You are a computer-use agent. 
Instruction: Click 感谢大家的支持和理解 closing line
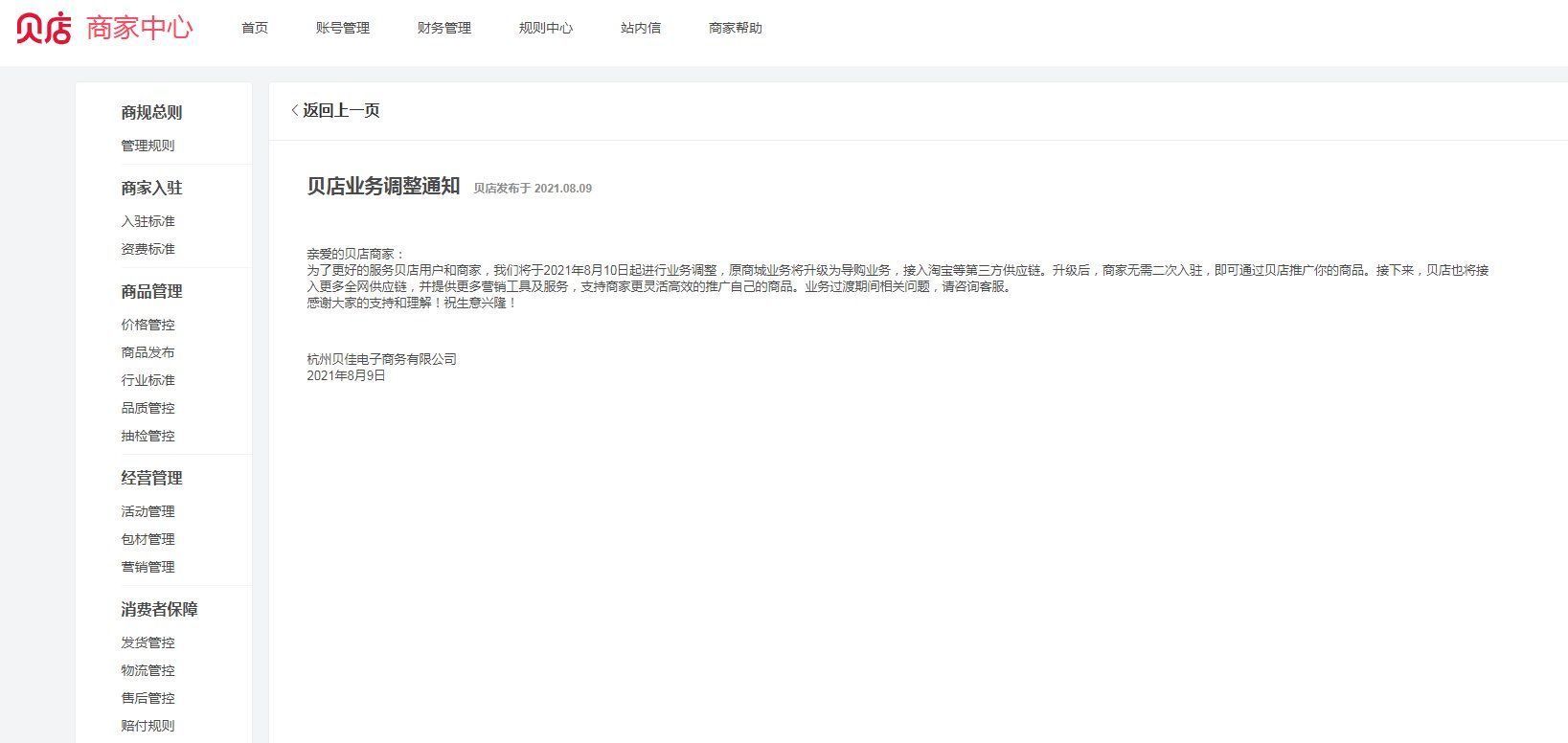[x=412, y=303]
